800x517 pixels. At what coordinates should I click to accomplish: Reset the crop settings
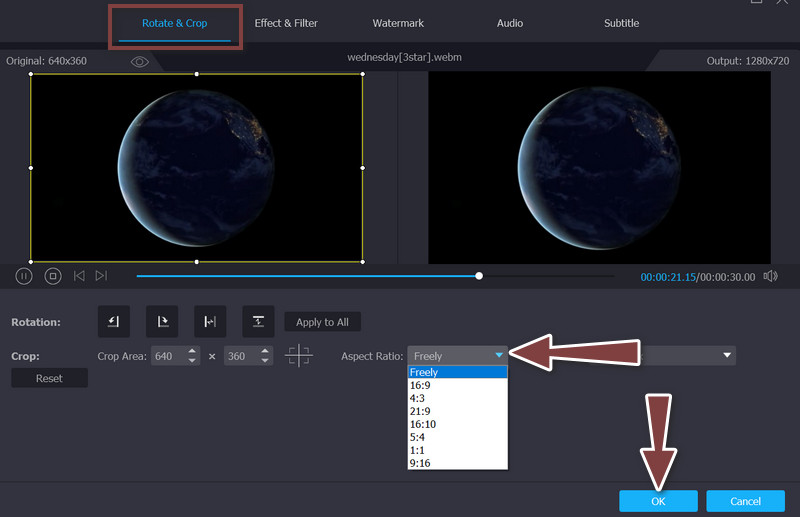49,378
